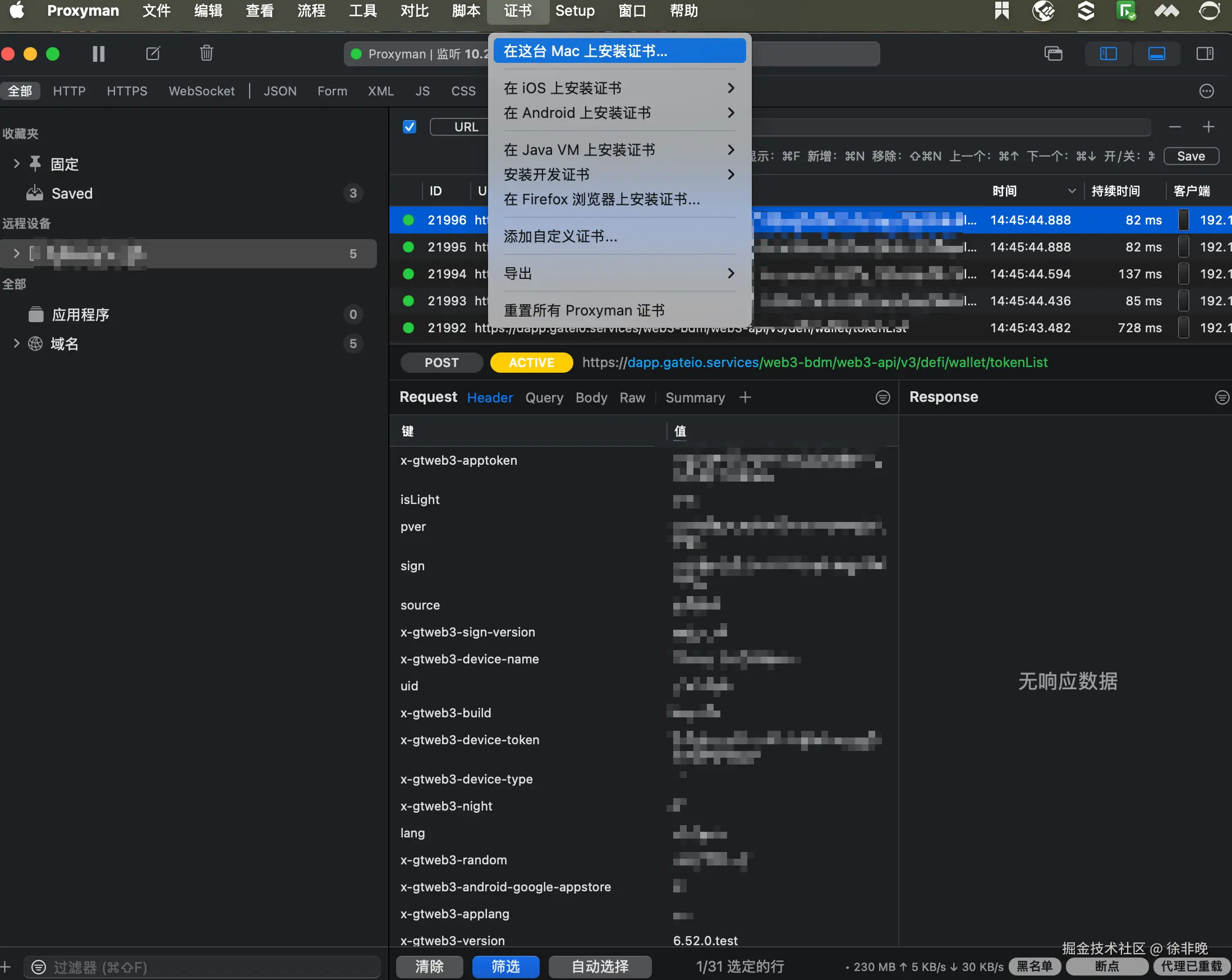Expand the 域名 domains tree item
1232x980 pixels.
point(17,344)
